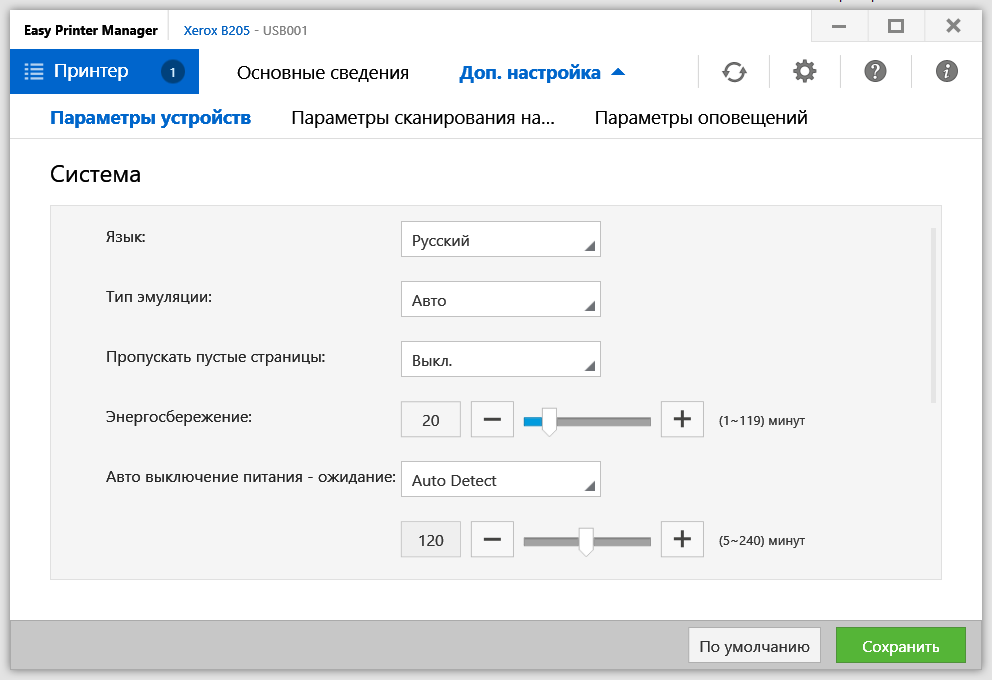Increase Энергосбережение with the plus button

click(682, 420)
